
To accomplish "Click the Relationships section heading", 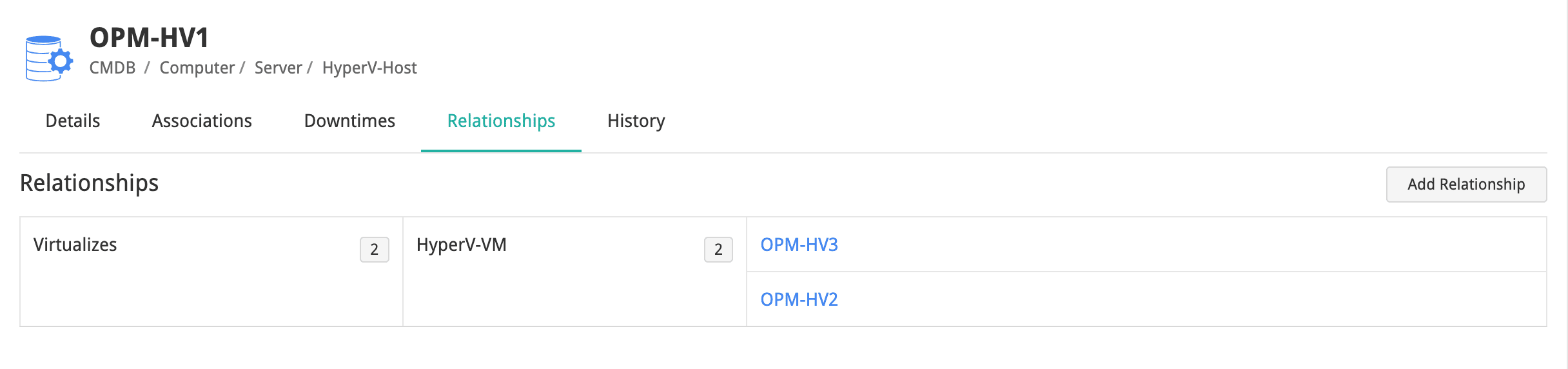I will [x=90, y=183].
